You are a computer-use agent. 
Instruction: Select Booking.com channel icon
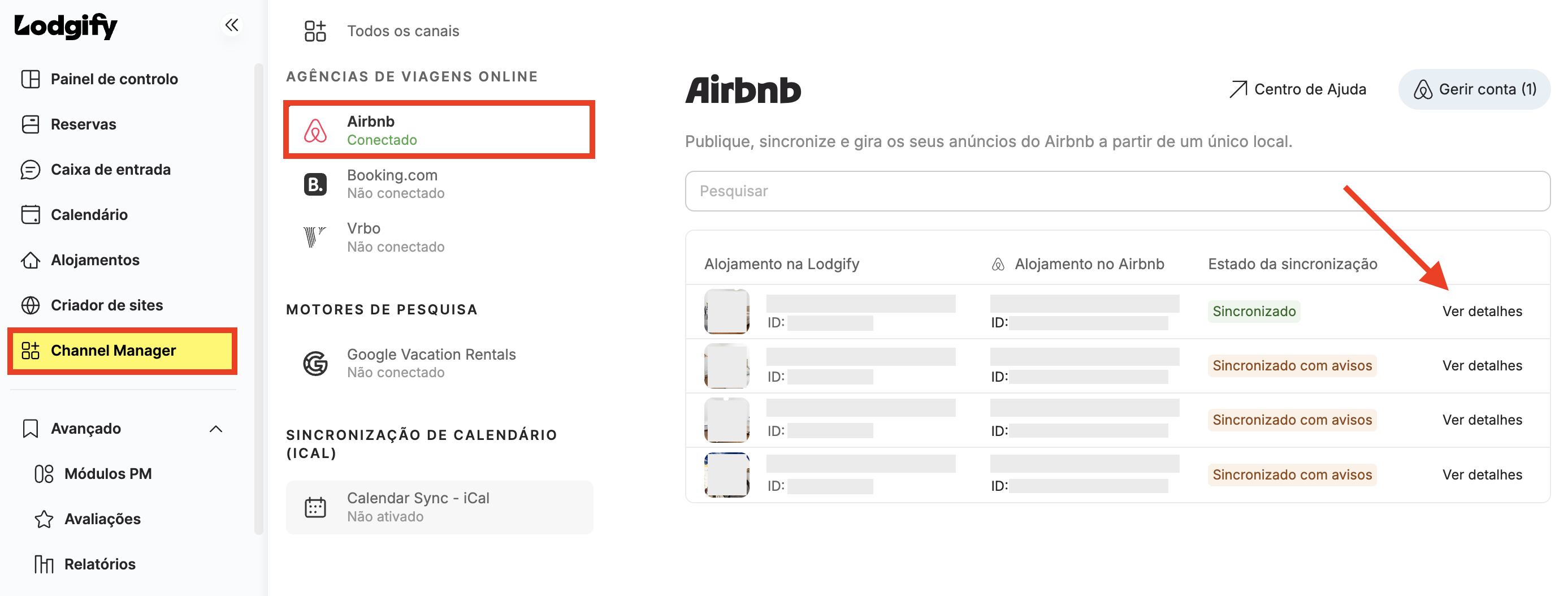[315, 184]
